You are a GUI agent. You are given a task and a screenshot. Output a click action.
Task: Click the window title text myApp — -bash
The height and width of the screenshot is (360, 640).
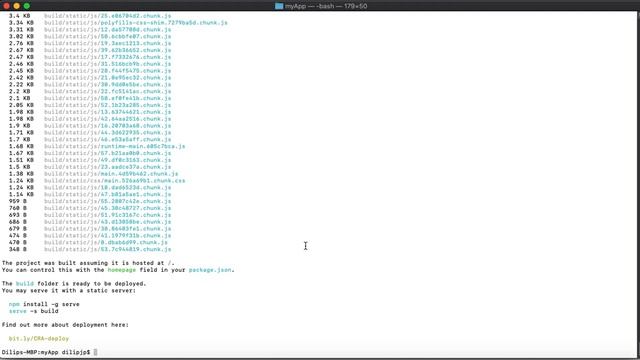pyautogui.click(x=326, y=6)
